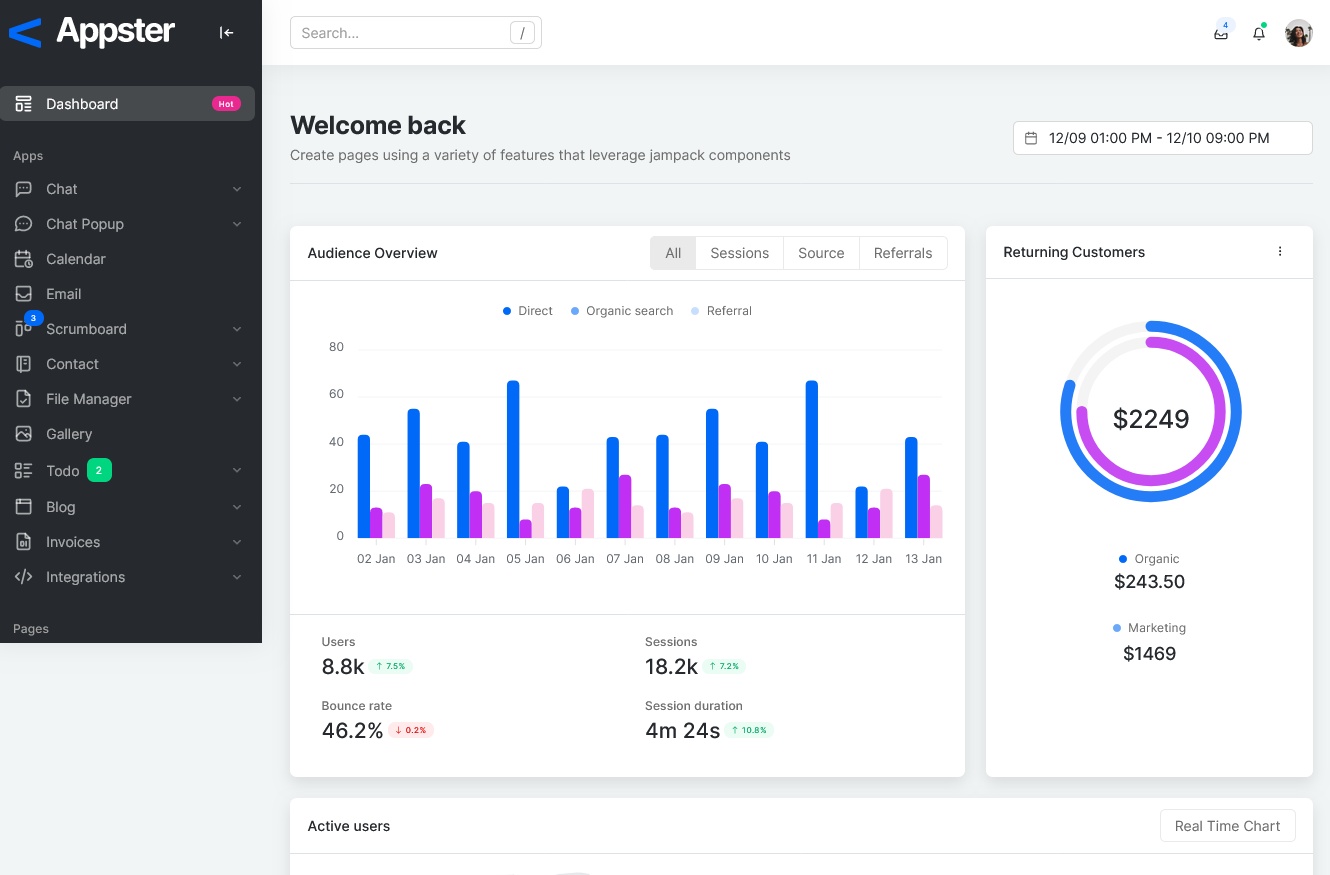Expand the Blog menu chevron
Viewport: 1330px width, 875px height.
237,507
